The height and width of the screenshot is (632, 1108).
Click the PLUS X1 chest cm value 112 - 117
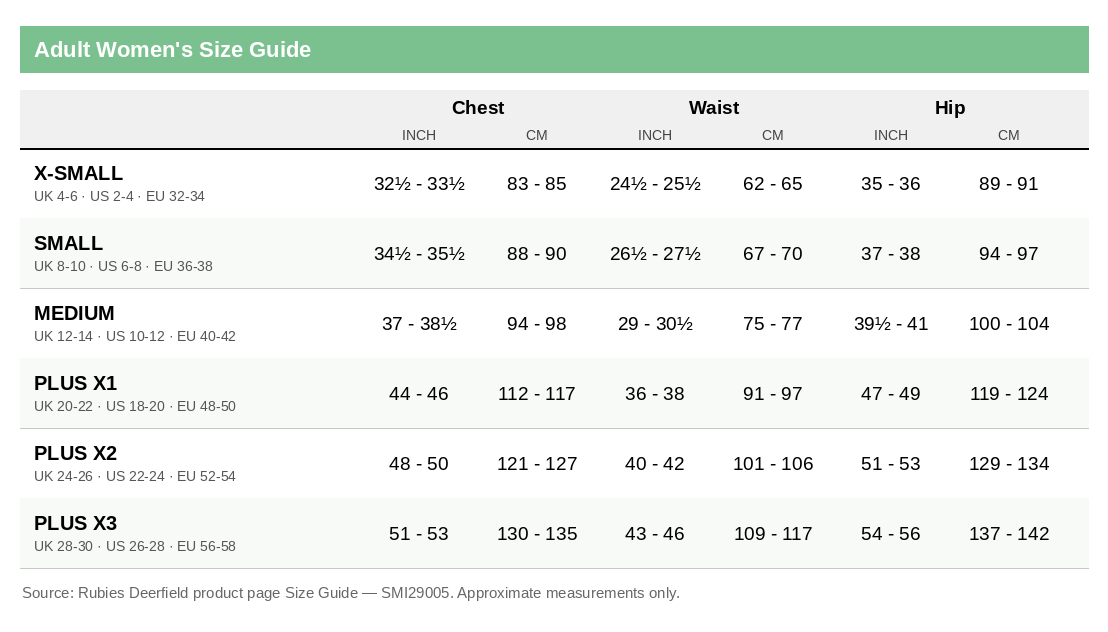tap(536, 394)
